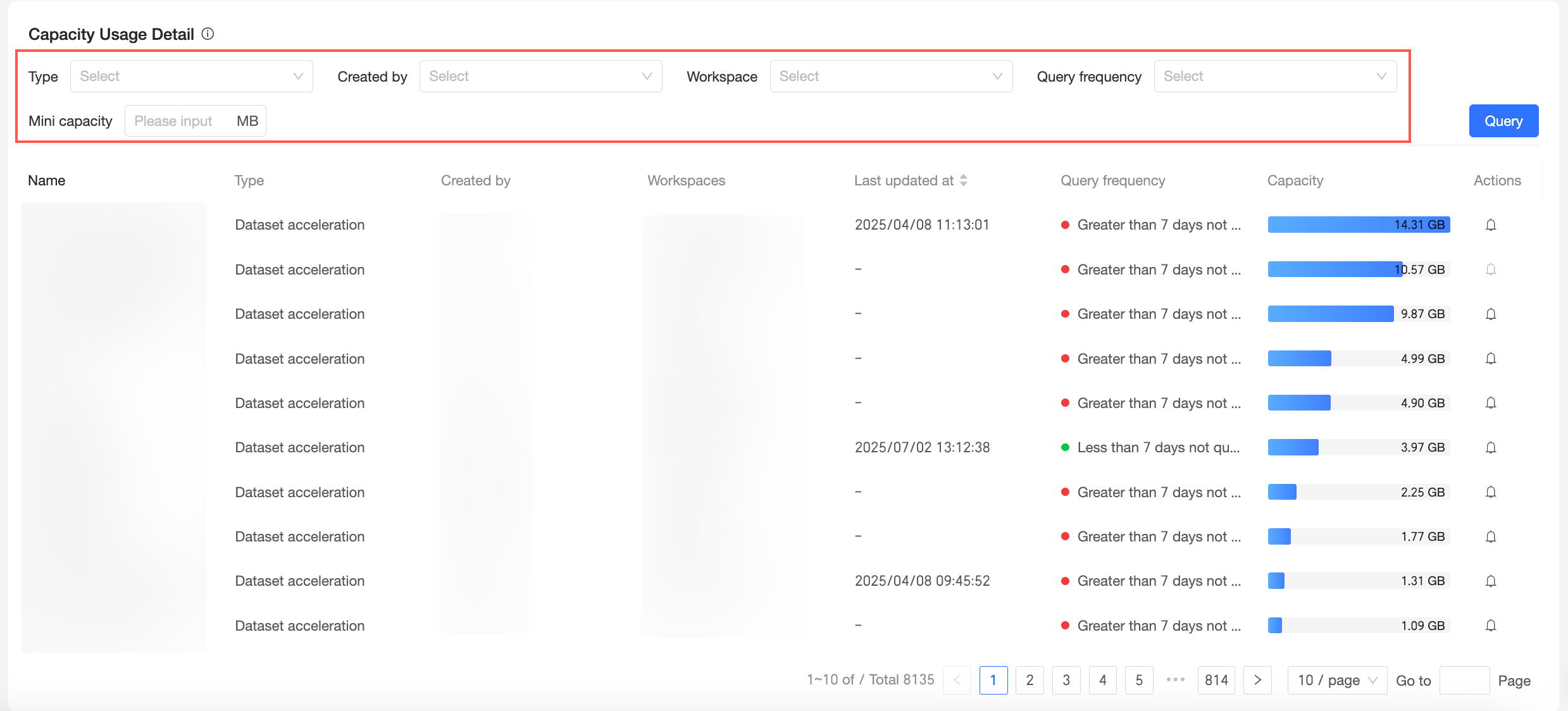1568x711 pixels.
Task: Open the Created by filter dropdown
Action: point(540,77)
